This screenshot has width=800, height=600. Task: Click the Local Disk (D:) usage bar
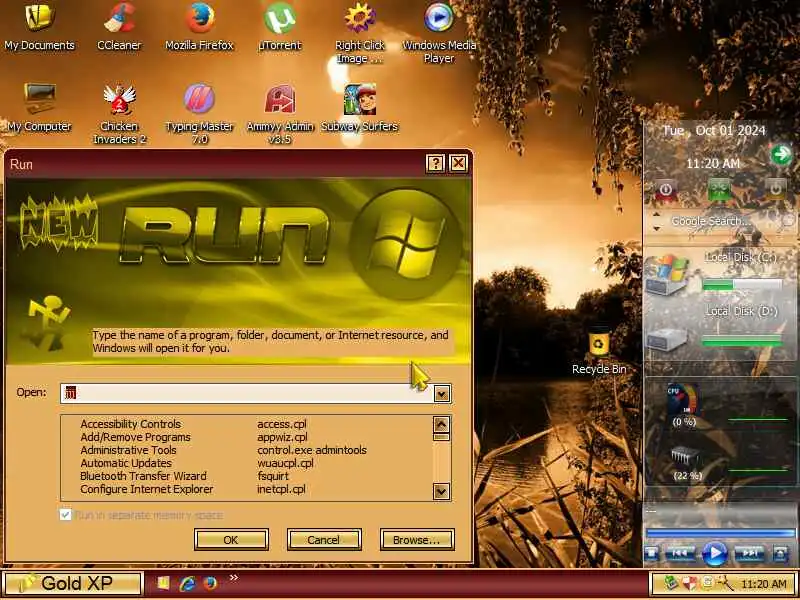tap(742, 340)
